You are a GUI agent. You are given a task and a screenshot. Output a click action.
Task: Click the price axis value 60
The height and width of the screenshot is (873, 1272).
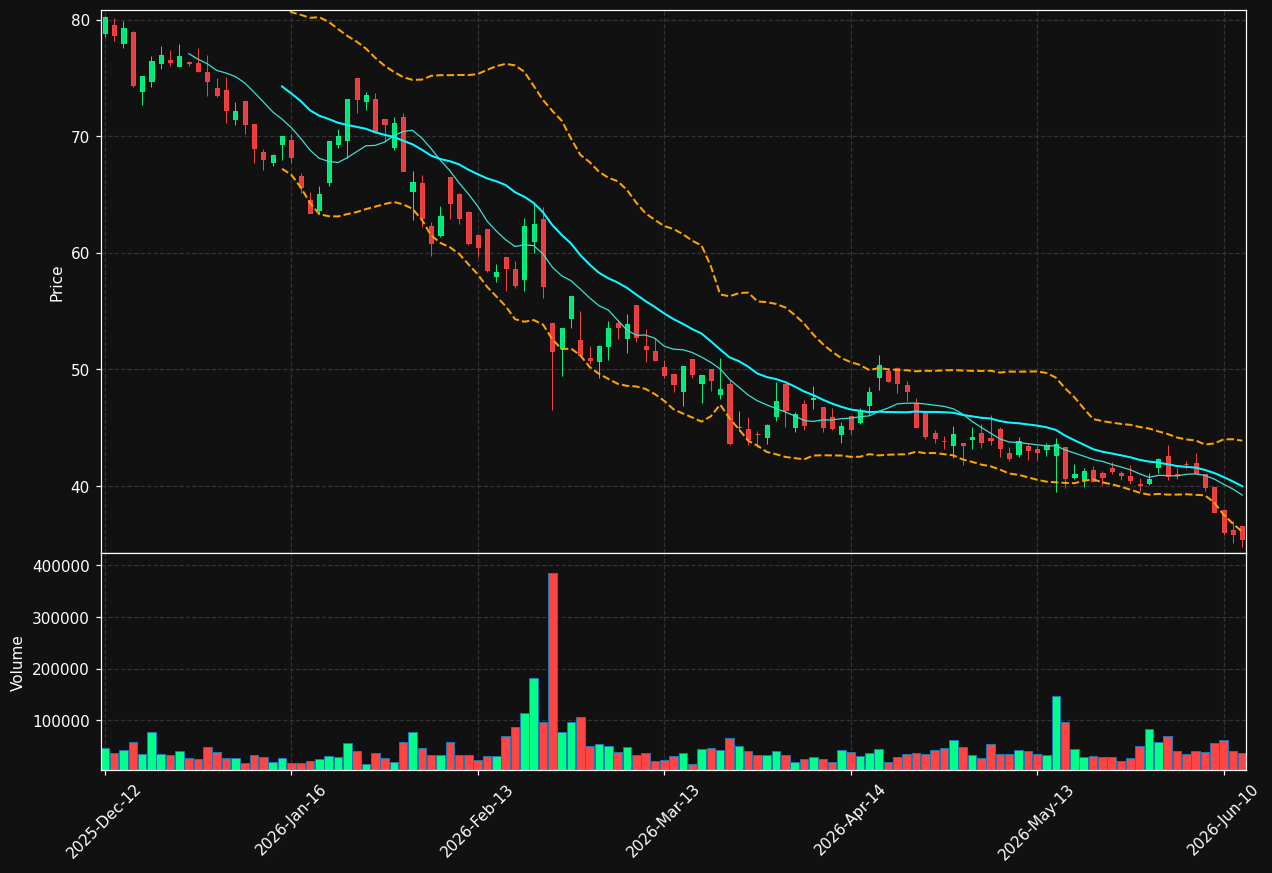pyautogui.click(x=81, y=253)
